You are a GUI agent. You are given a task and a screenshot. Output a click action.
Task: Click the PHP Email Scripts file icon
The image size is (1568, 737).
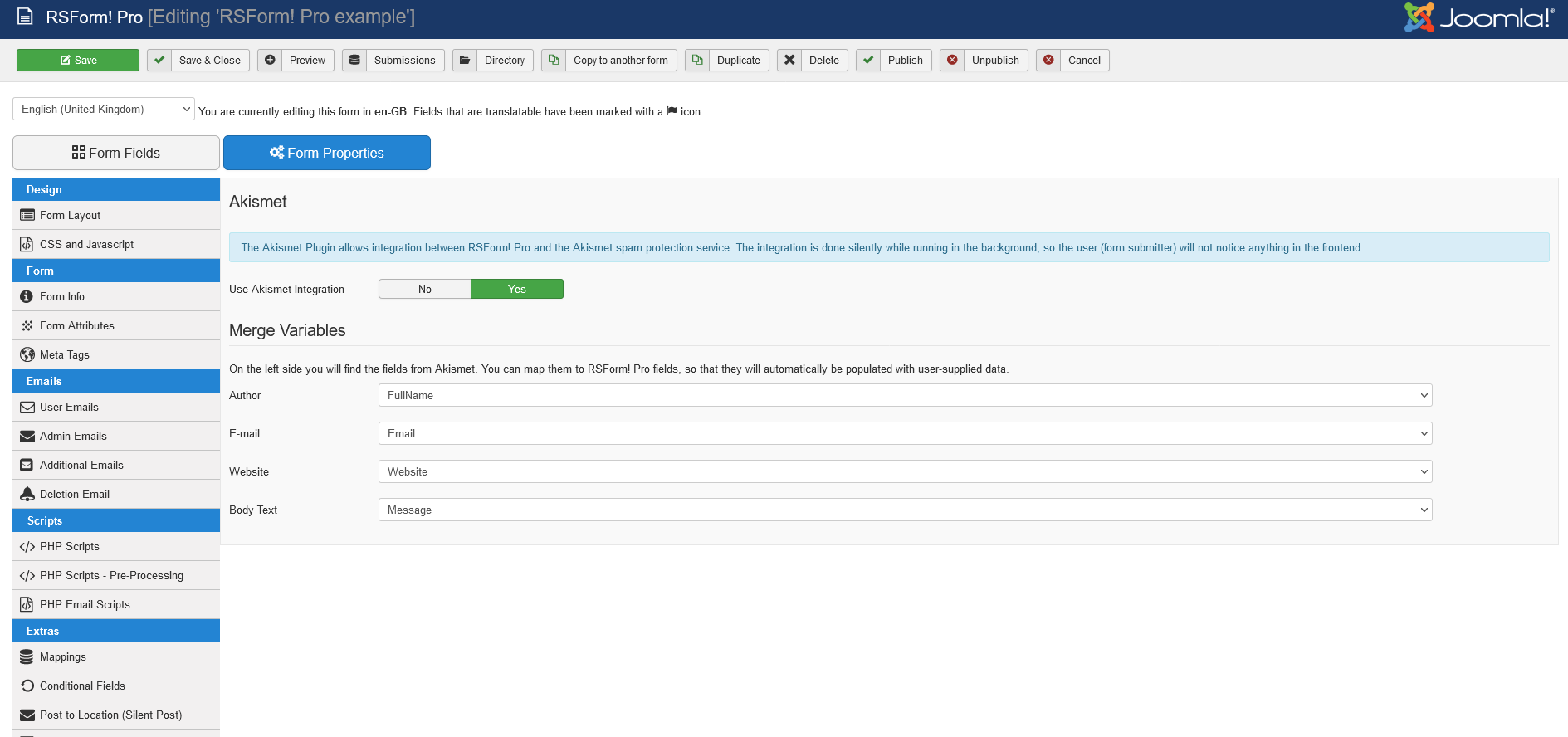coord(27,604)
